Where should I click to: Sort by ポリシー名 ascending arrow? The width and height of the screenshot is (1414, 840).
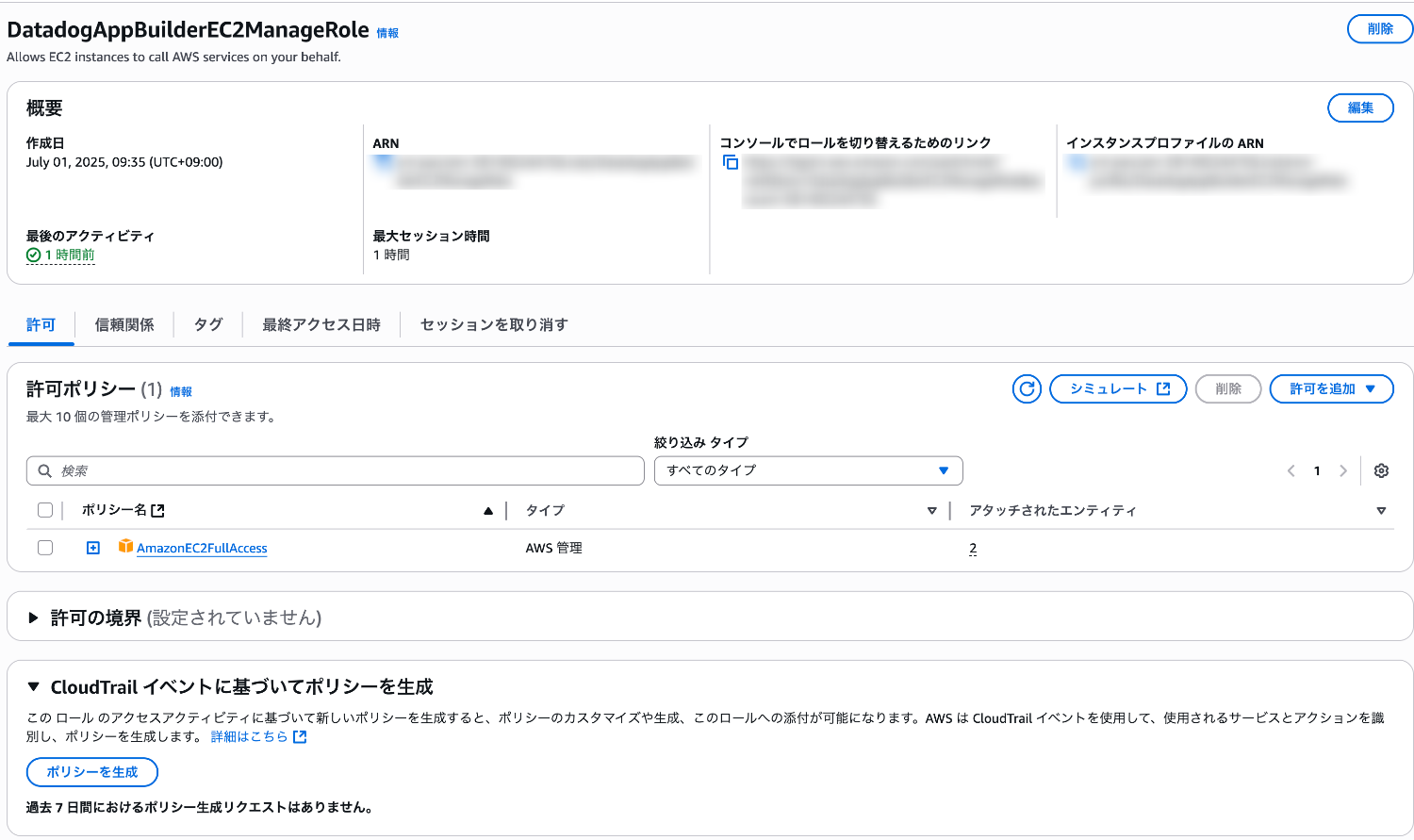488,511
